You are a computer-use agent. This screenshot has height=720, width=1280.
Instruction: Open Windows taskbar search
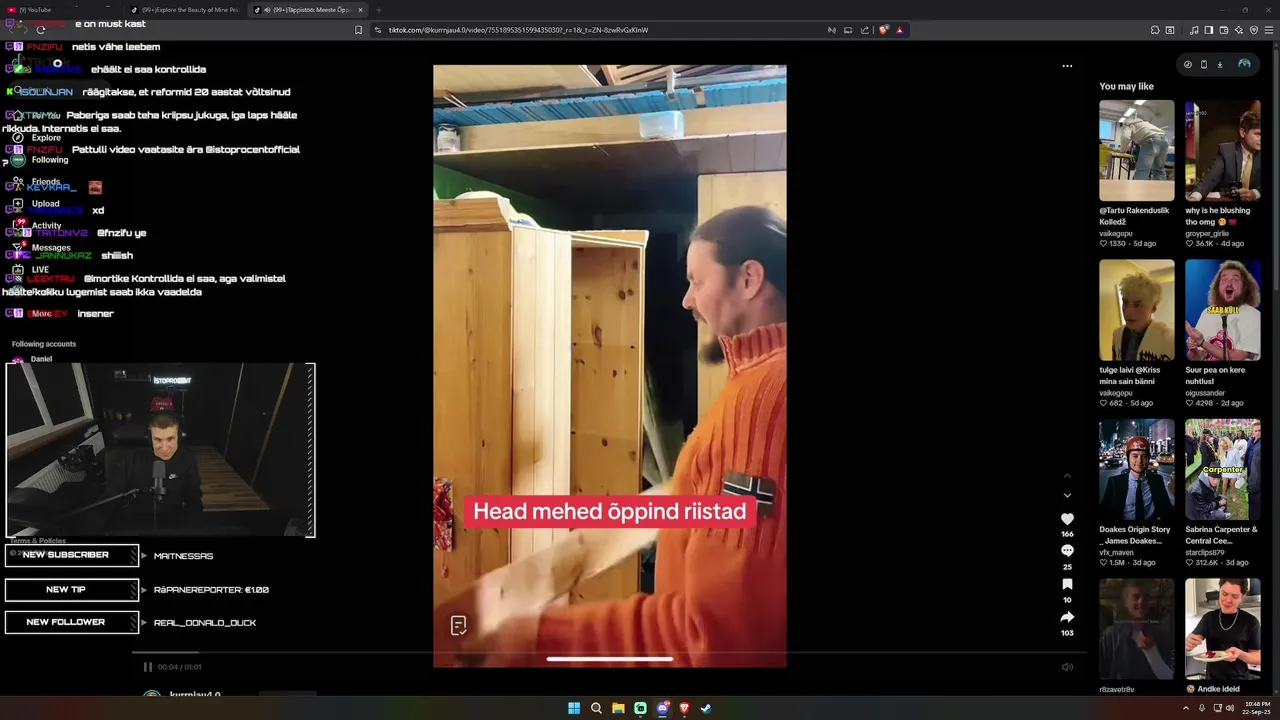(596, 708)
